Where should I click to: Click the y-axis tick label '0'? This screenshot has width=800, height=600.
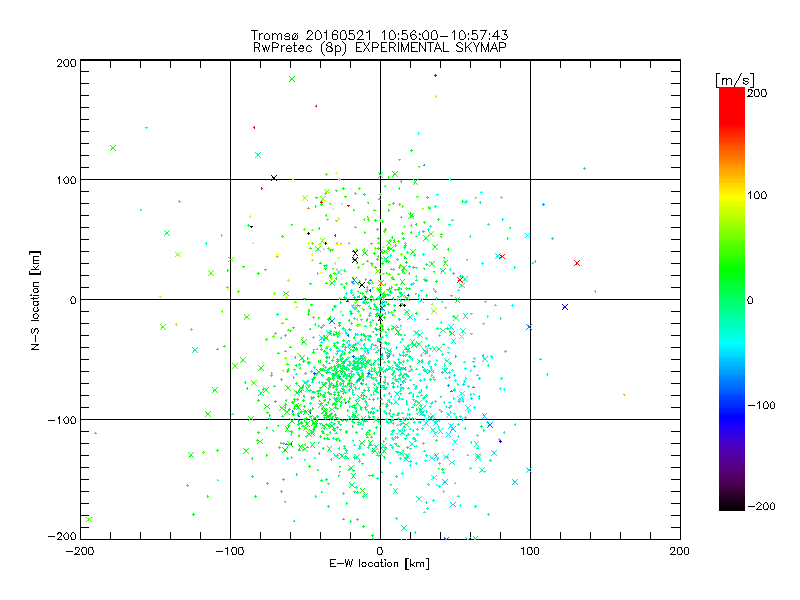73,301
